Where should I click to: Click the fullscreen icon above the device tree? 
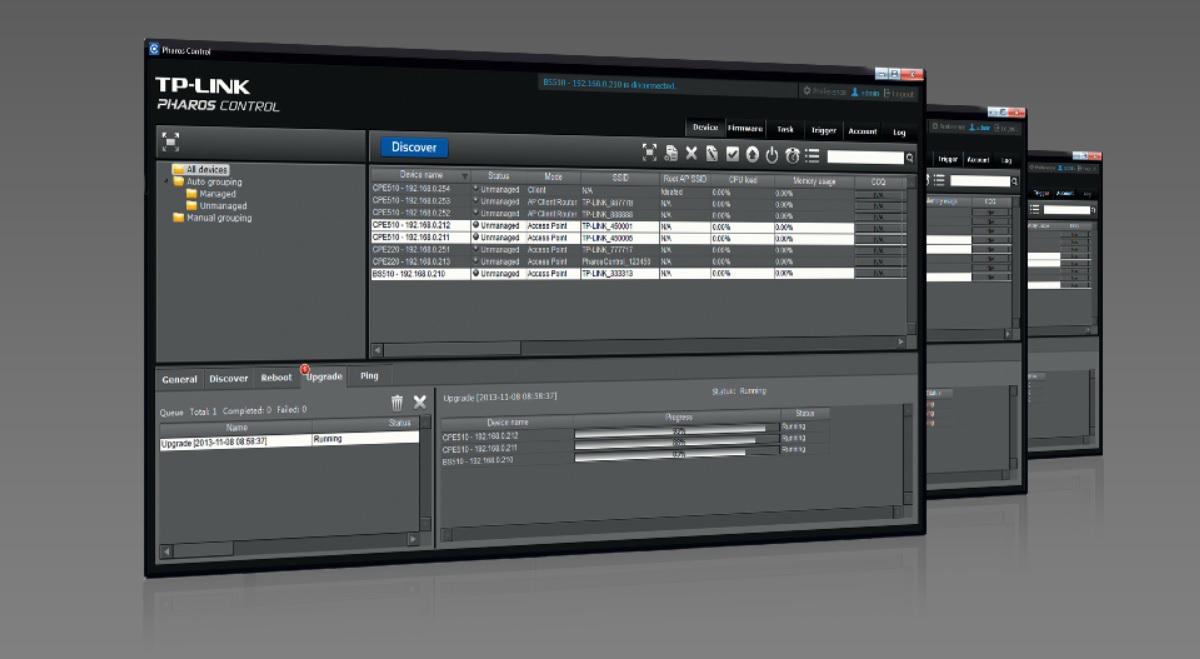[171, 142]
